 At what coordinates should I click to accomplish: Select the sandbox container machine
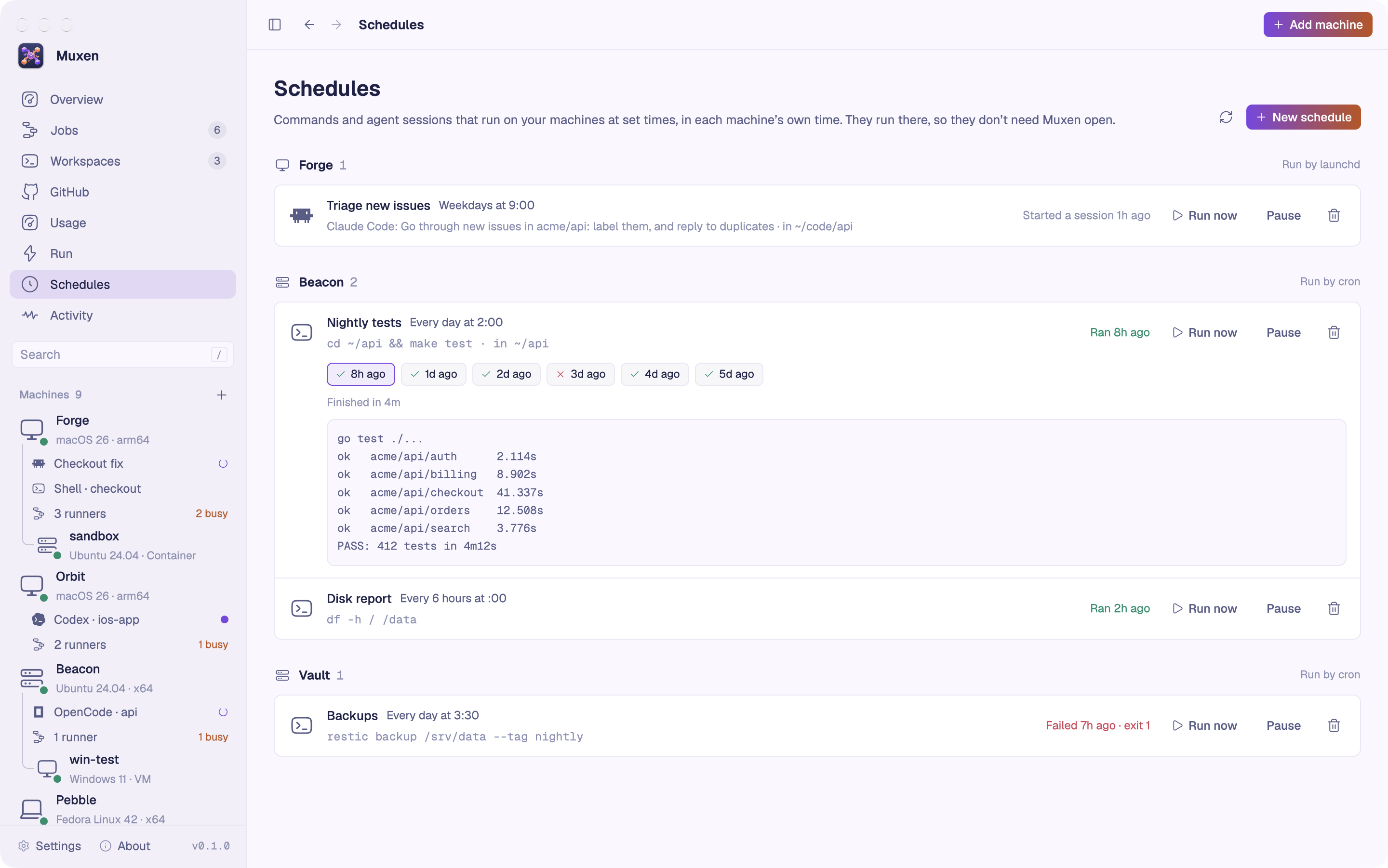pos(132,545)
